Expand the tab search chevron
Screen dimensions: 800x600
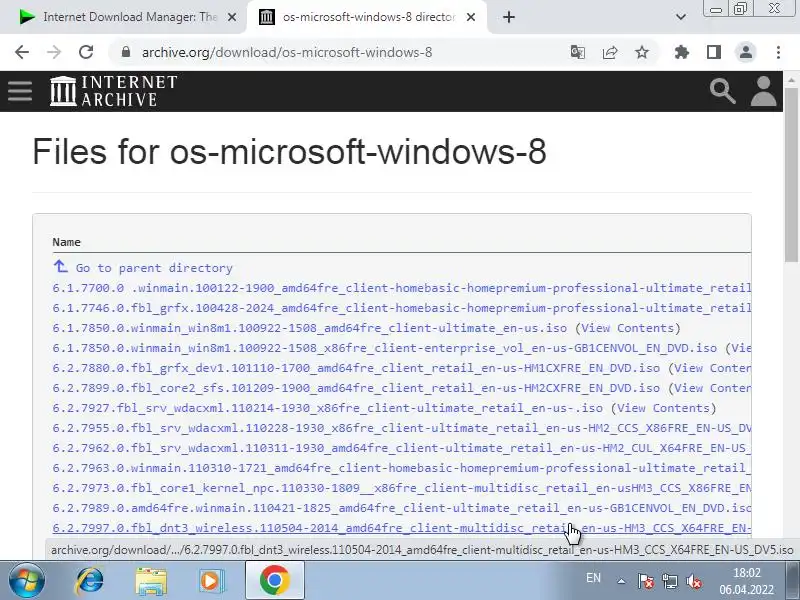coord(681,17)
